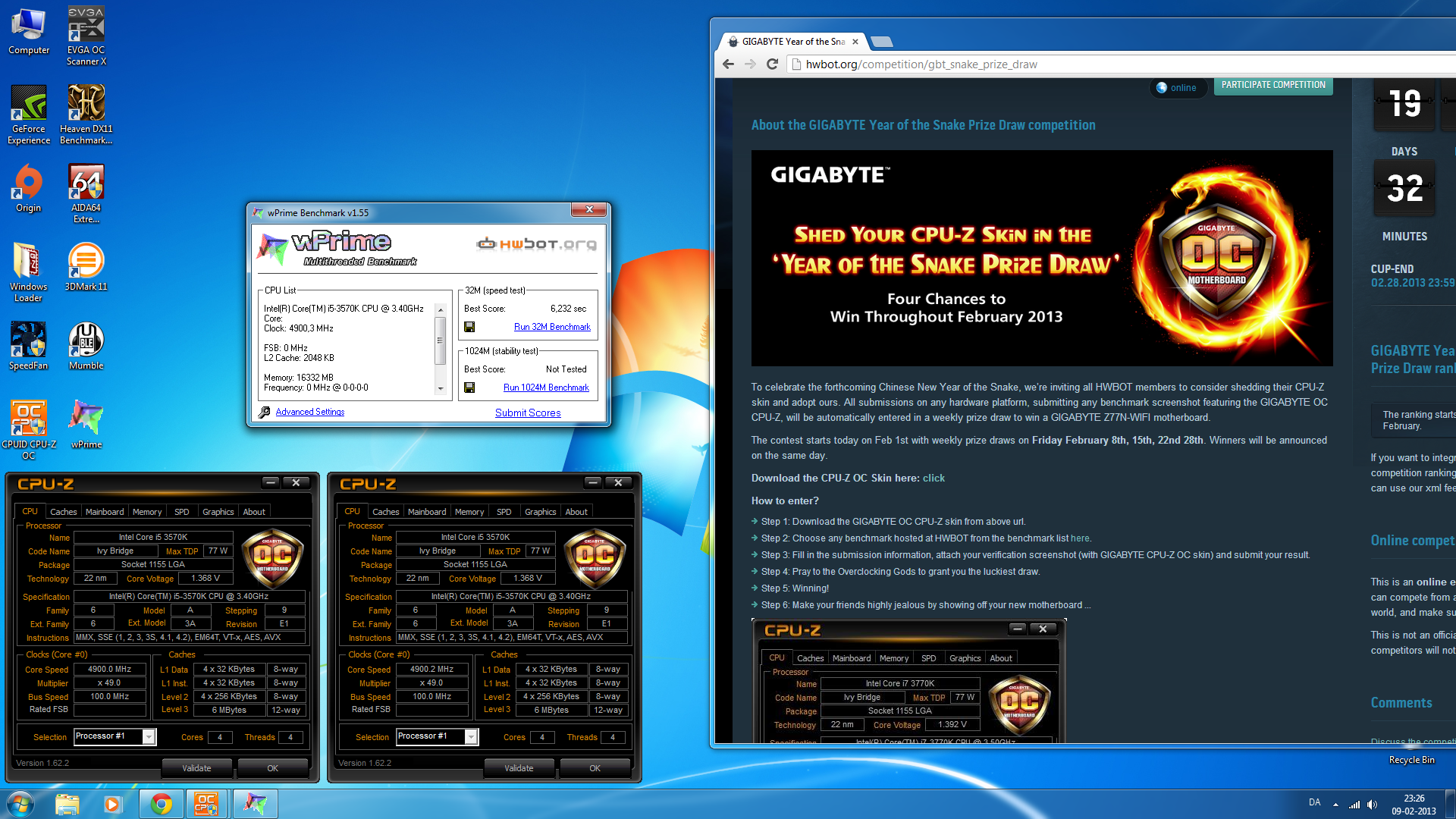The height and width of the screenshot is (819, 1456).
Task: Click network signal icon in system tray
Action: 1354,805
